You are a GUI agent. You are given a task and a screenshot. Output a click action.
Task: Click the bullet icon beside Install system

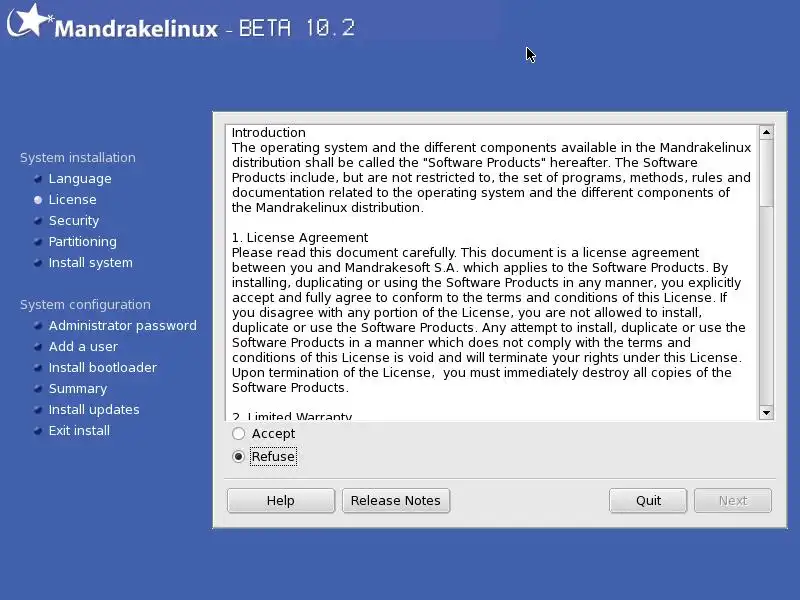(38, 263)
